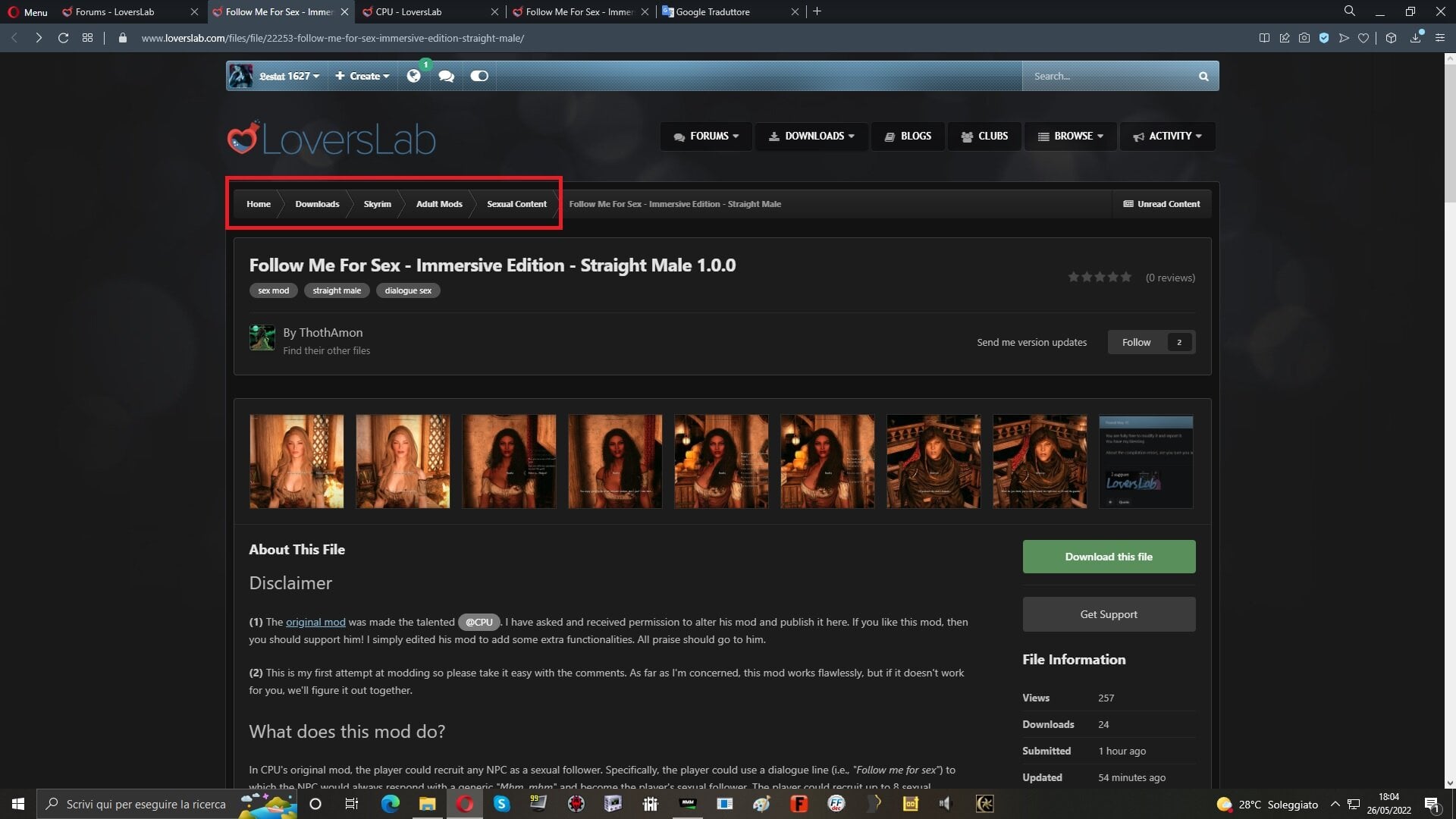This screenshot has width=1456, height=819.
Task: Add page to bookmarks heart icon
Action: click(x=1363, y=38)
